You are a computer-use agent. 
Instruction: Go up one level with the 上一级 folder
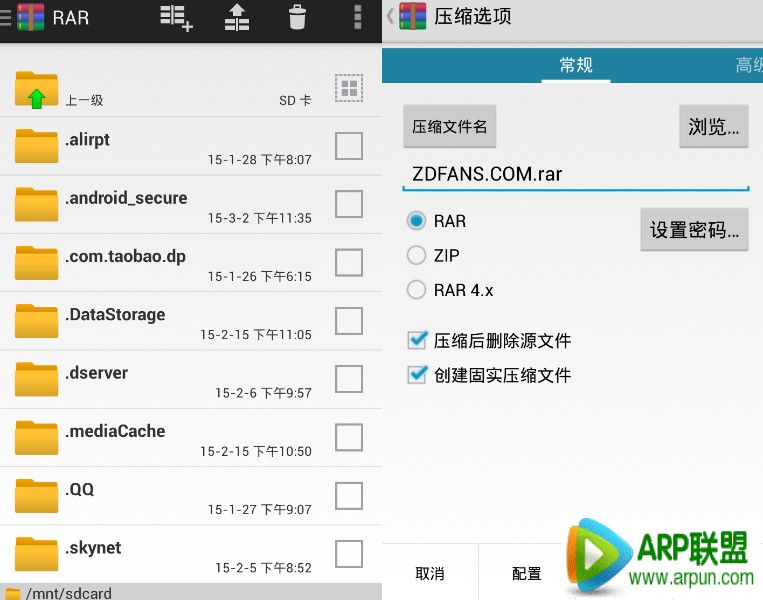(36, 90)
